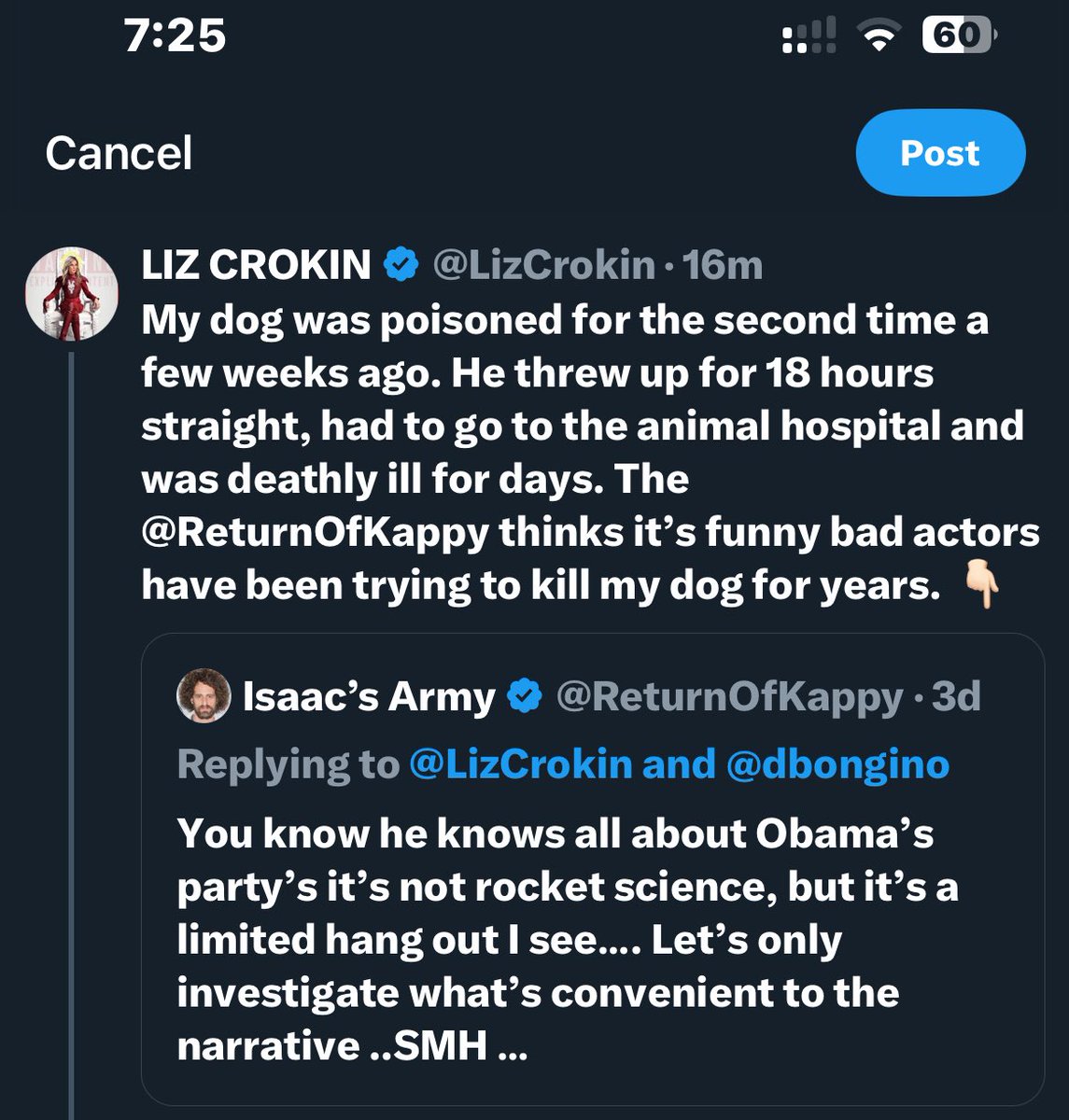Viewport: 1069px width, 1120px height.
Task: Tap the 16m timestamp
Action: point(724,265)
